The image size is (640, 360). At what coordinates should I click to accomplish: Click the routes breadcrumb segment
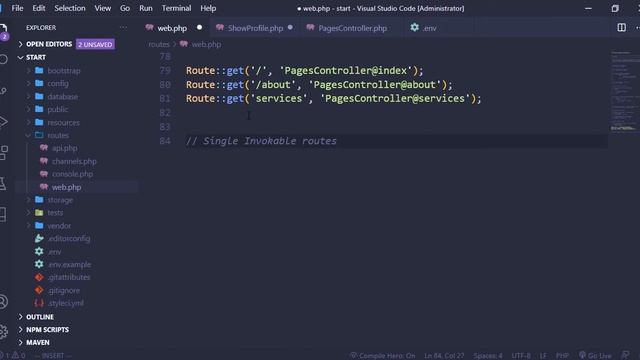pyautogui.click(x=159, y=44)
